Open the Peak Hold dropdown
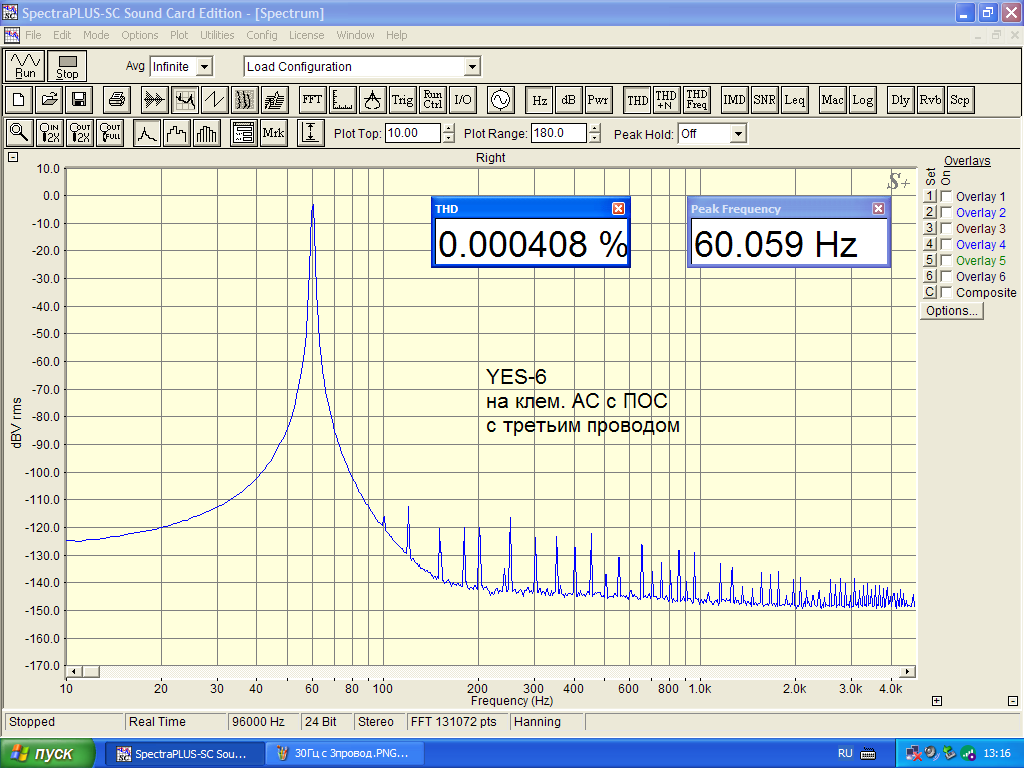This screenshot has width=1024, height=768. (738, 134)
